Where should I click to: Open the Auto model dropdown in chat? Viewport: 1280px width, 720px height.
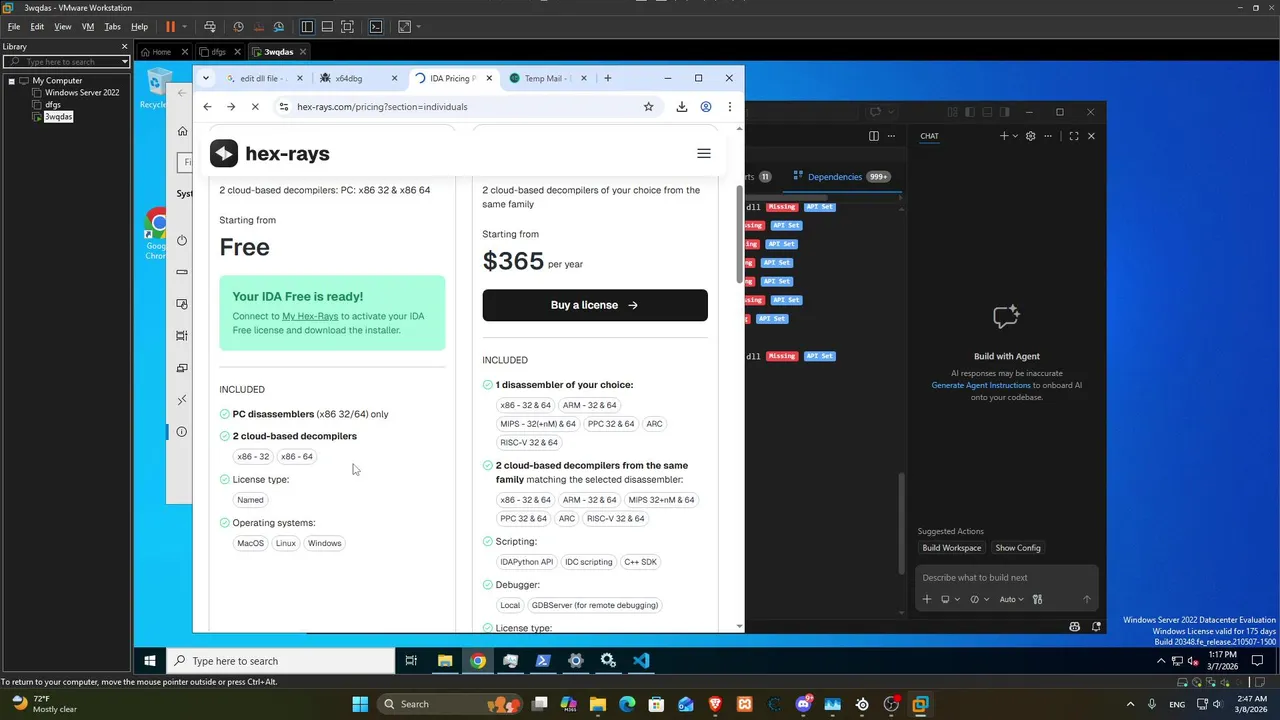coord(1010,599)
